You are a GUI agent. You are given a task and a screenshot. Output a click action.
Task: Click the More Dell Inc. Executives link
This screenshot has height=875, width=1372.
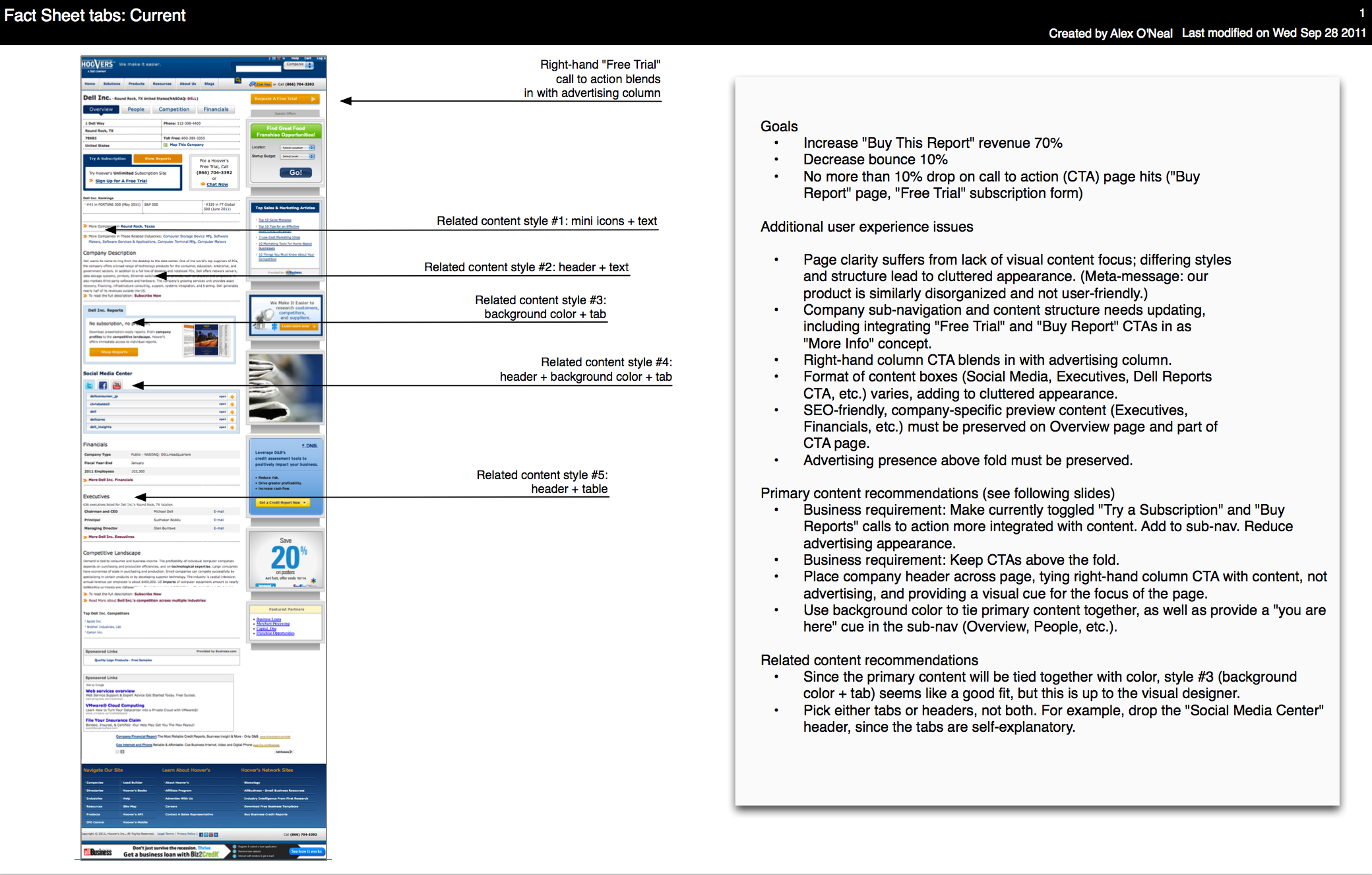pyautogui.click(x=111, y=536)
